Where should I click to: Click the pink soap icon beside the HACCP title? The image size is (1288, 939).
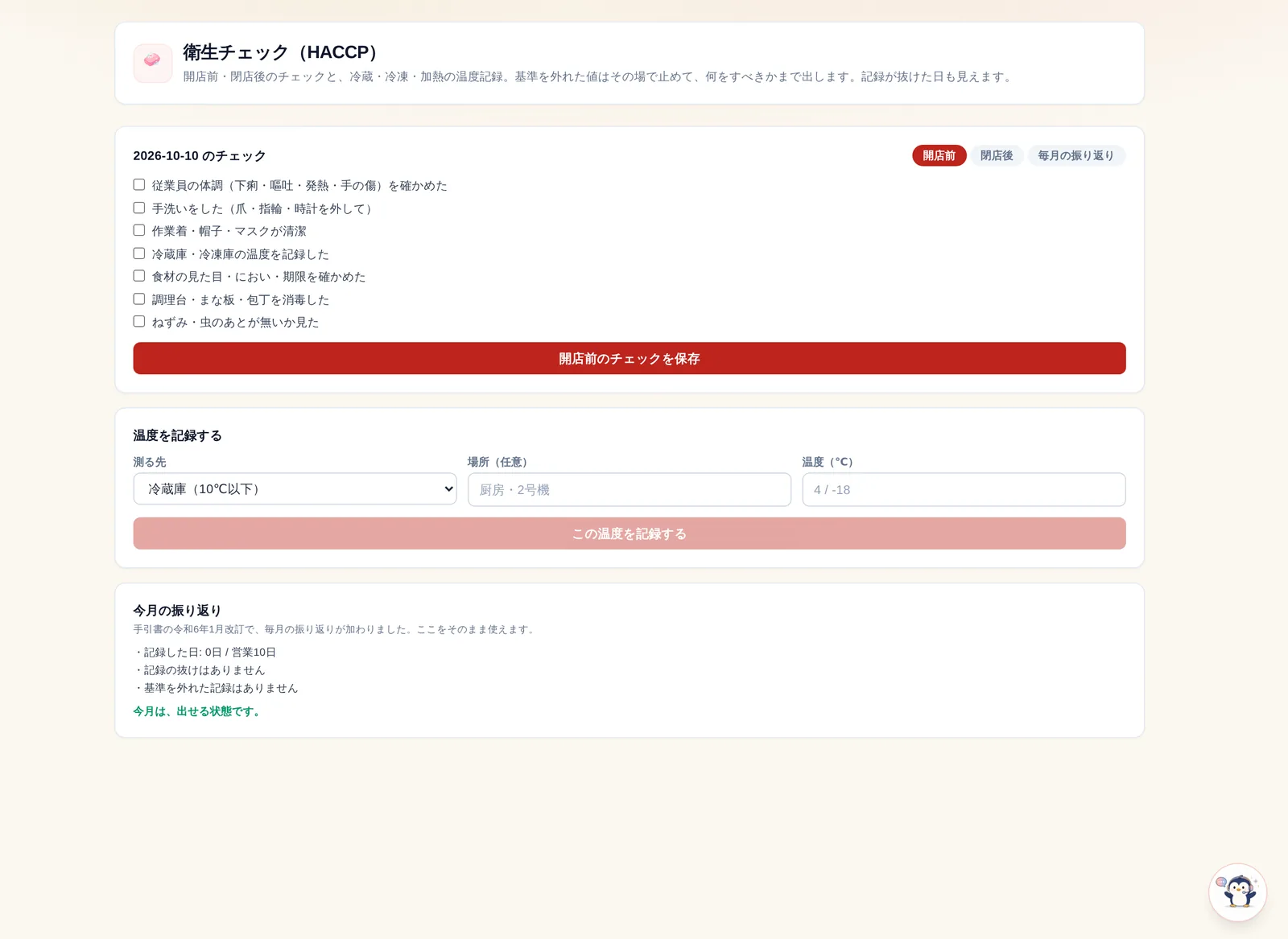pyautogui.click(x=153, y=63)
